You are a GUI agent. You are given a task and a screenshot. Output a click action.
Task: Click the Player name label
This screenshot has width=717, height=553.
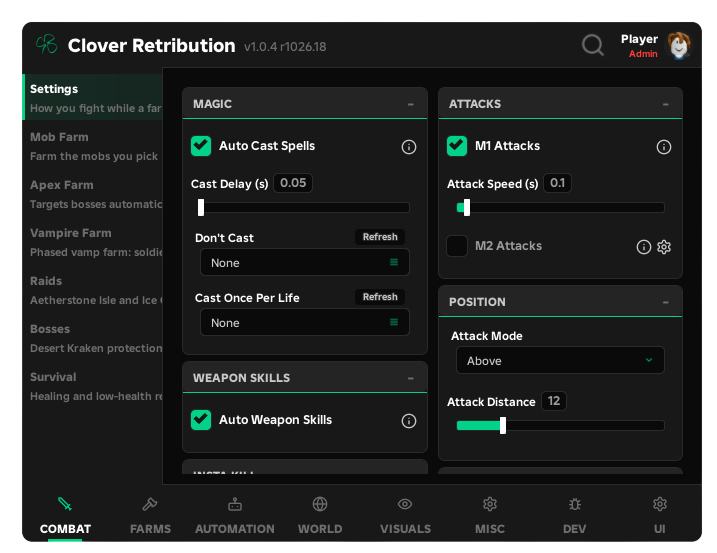pos(639,39)
